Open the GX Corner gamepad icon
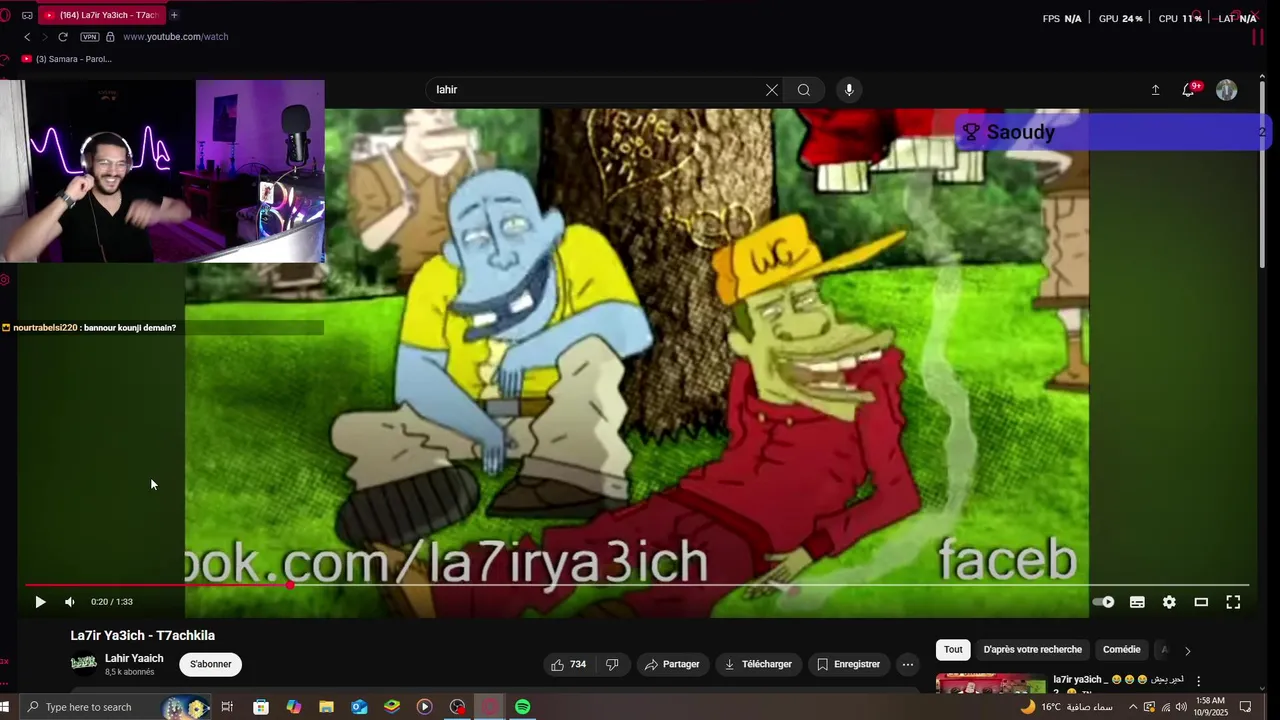 click(x=28, y=15)
